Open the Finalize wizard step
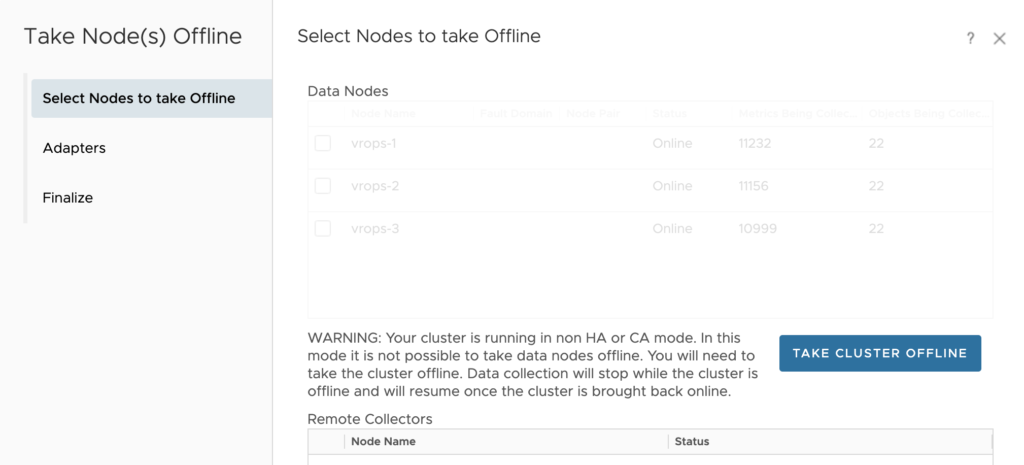This screenshot has width=1024, height=465. coord(68,198)
